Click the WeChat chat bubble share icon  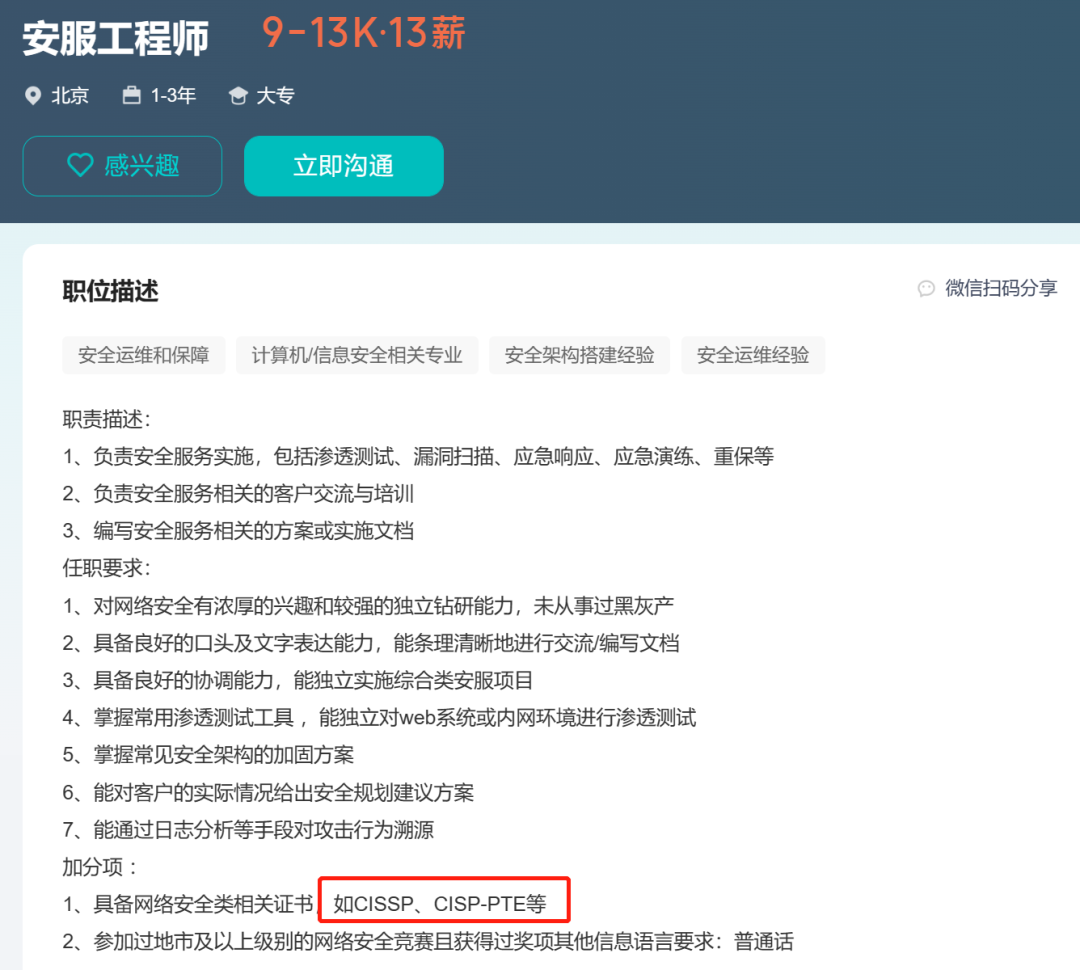click(926, 289)
